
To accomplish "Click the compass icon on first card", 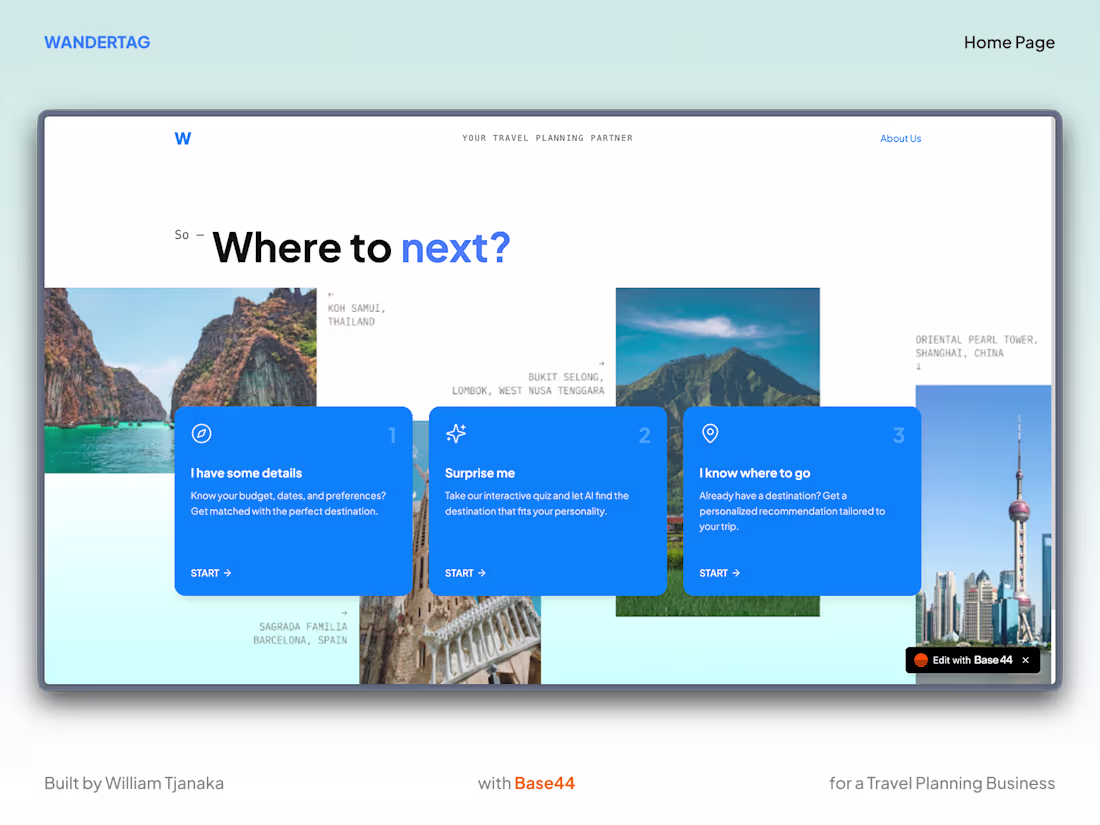I will pos(201,434).
